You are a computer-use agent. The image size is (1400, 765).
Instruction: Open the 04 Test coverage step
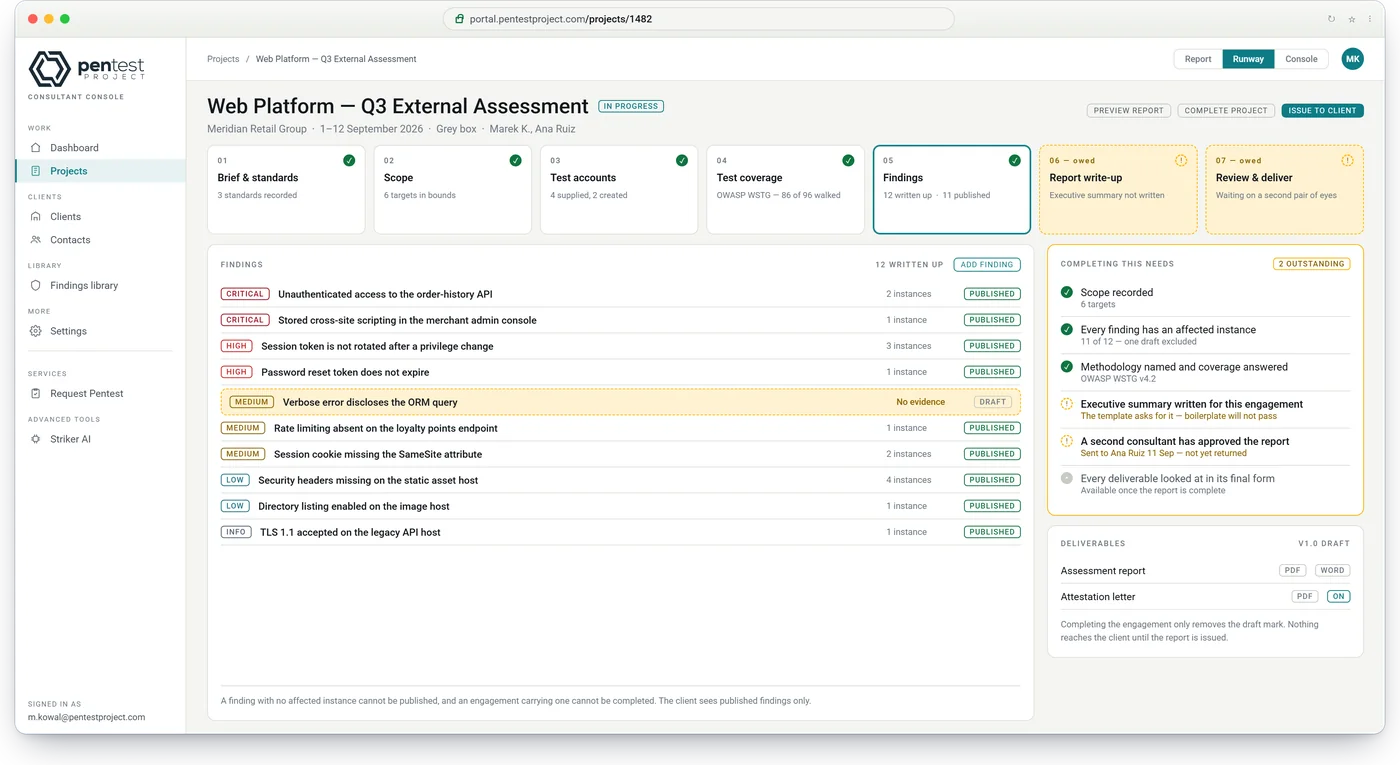785,190
